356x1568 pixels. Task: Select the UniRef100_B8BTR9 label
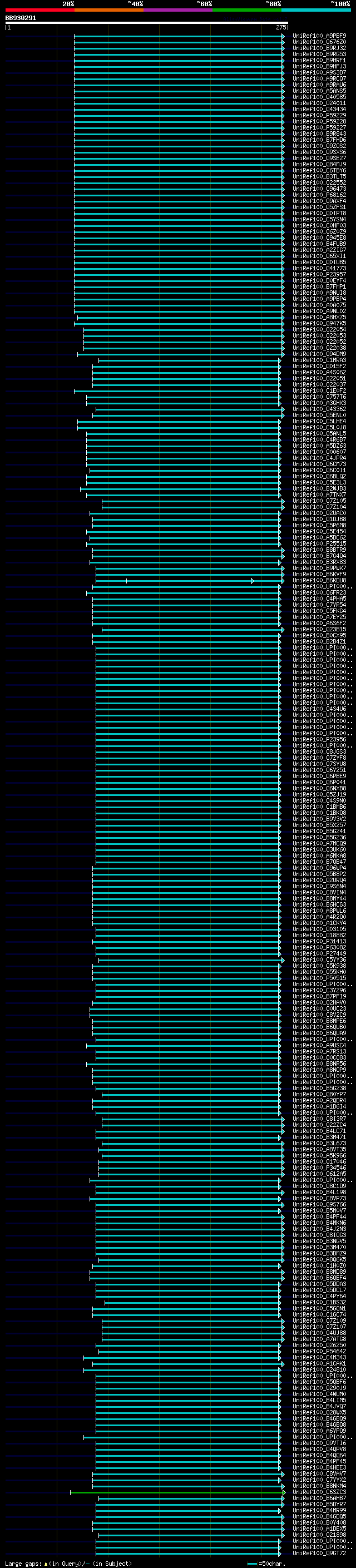[x=319, y=550]
